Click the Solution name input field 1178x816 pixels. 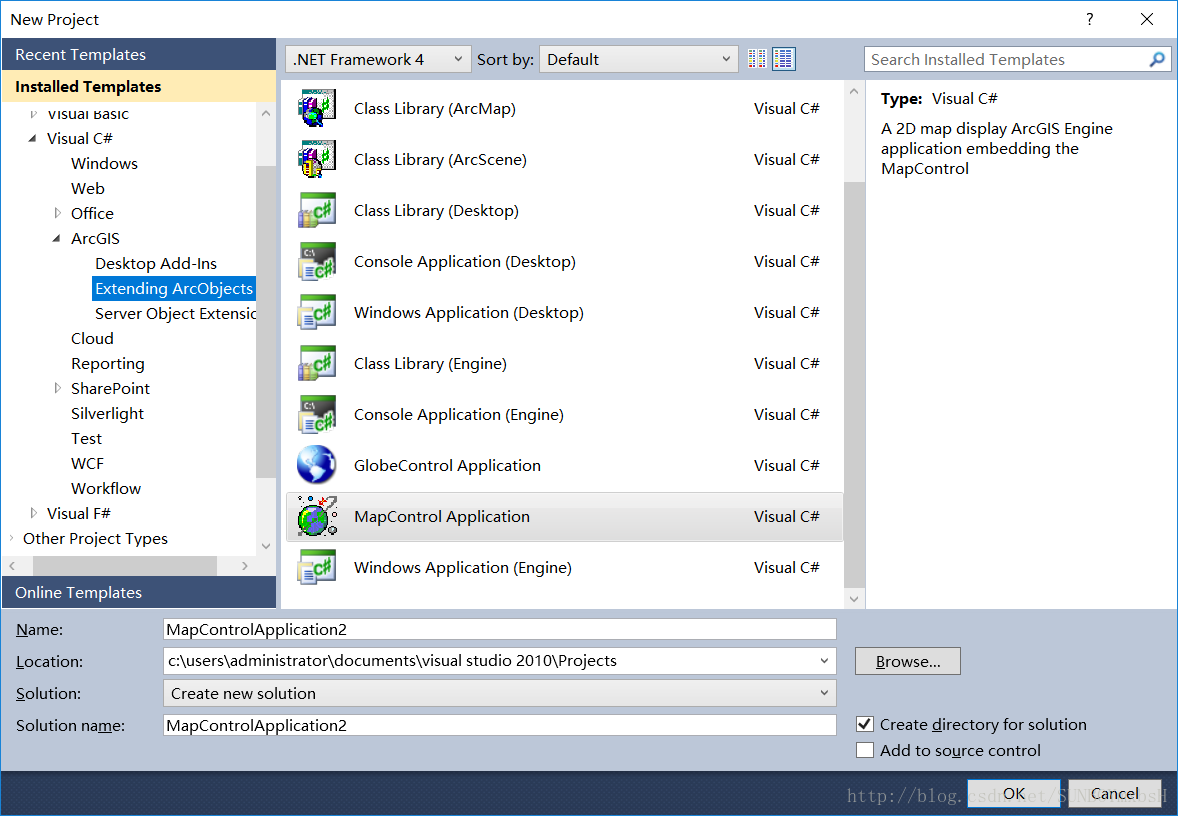tap(500, 725)
